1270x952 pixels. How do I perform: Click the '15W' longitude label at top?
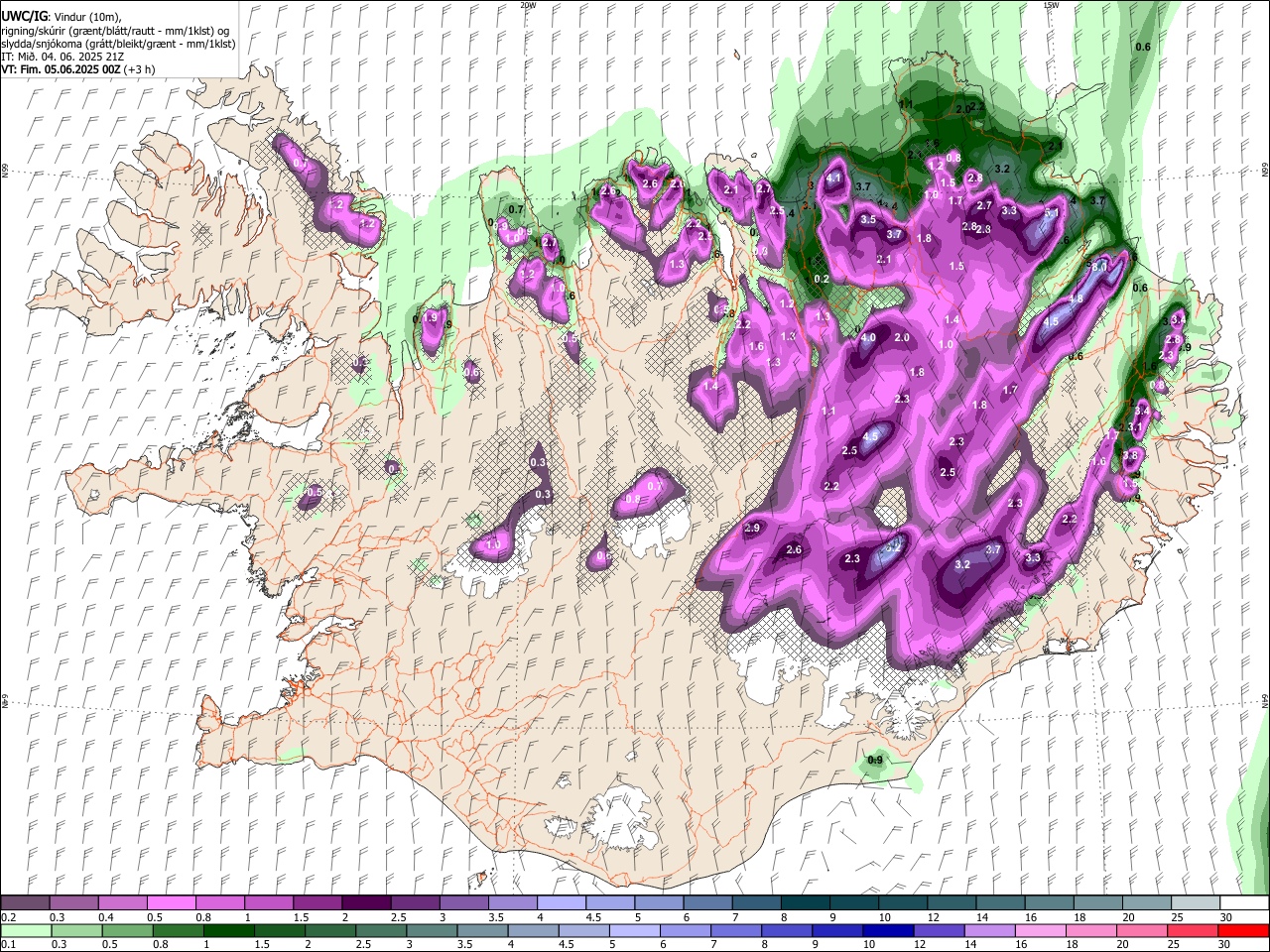pos(1051,5)
